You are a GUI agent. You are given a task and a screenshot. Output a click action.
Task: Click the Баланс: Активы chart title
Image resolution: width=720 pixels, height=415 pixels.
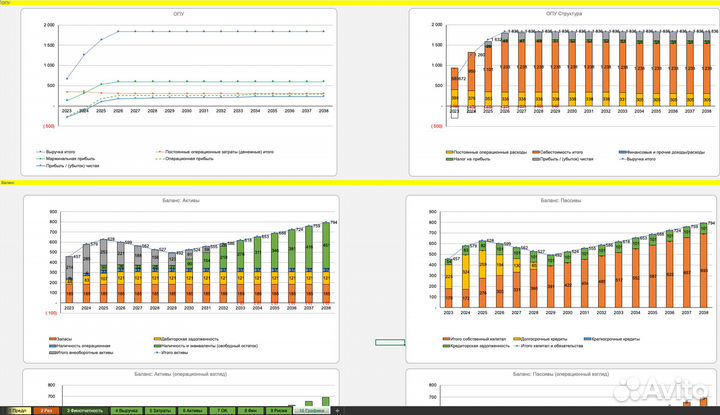tap(180, 201)
